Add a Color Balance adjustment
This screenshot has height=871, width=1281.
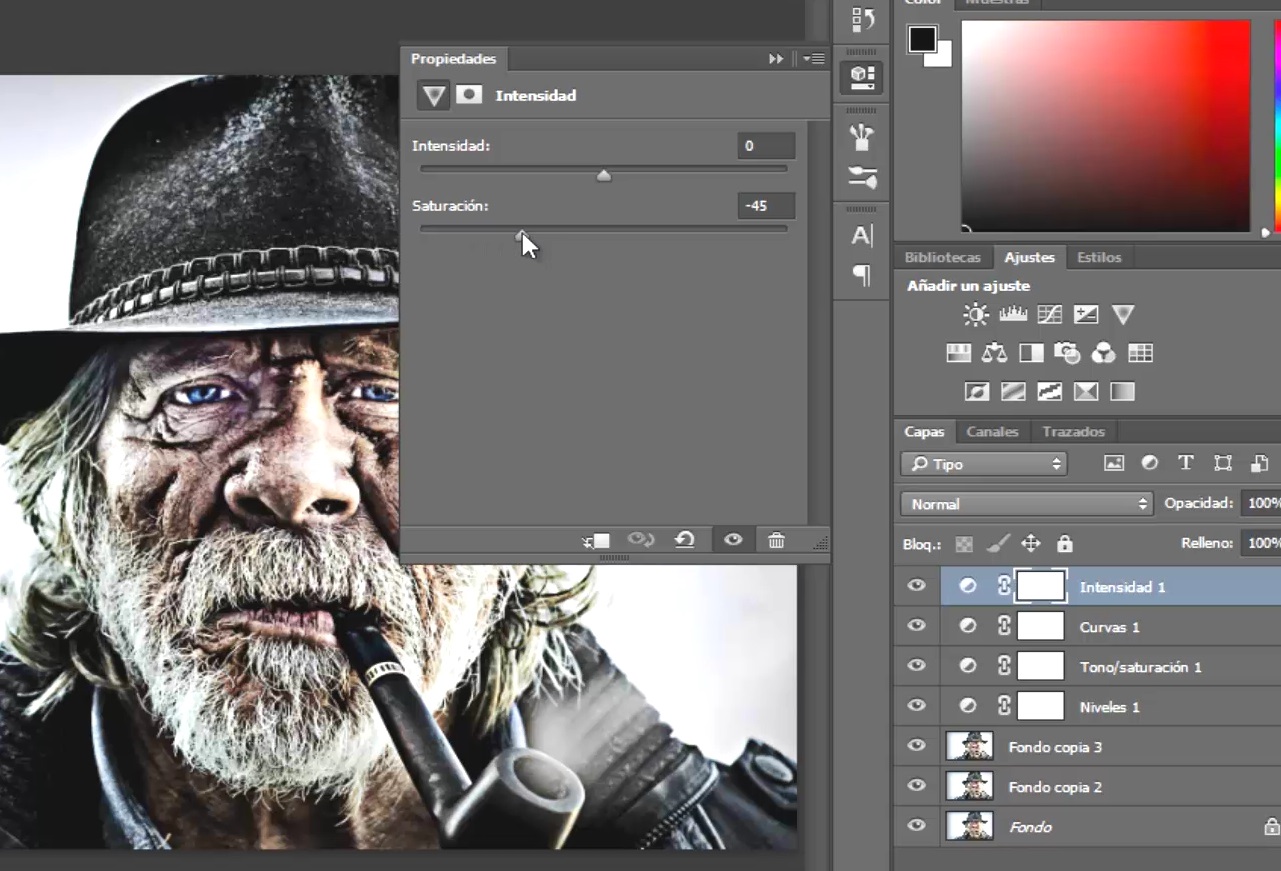click(995, 353)
